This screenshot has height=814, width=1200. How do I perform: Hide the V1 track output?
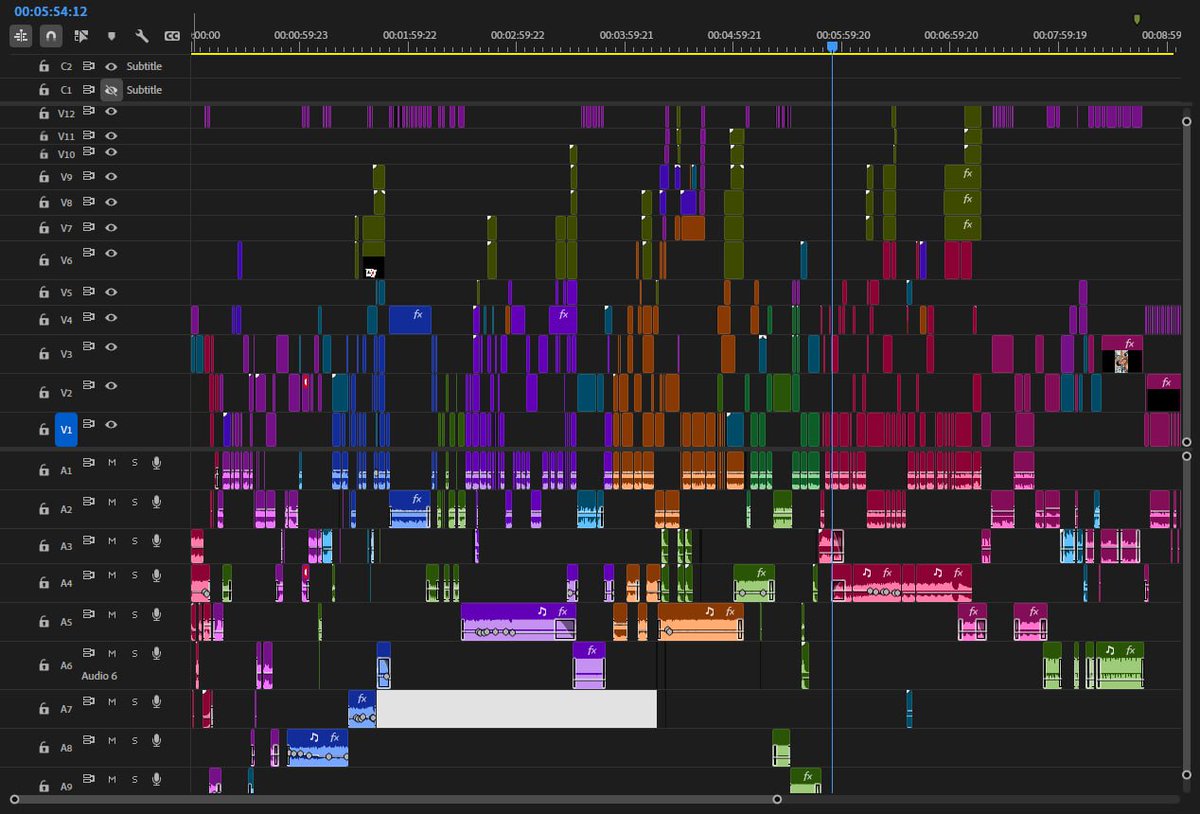pos(111,424)
